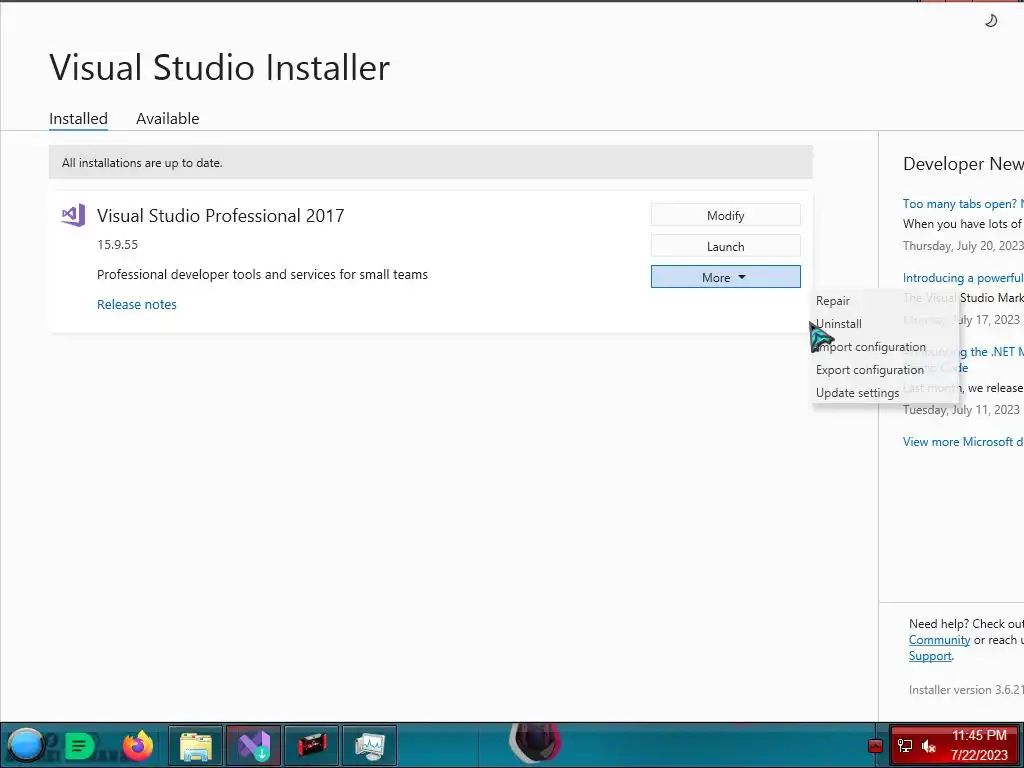
Task: Choose Uninstall from the More menu
Action: coord(839,324)
